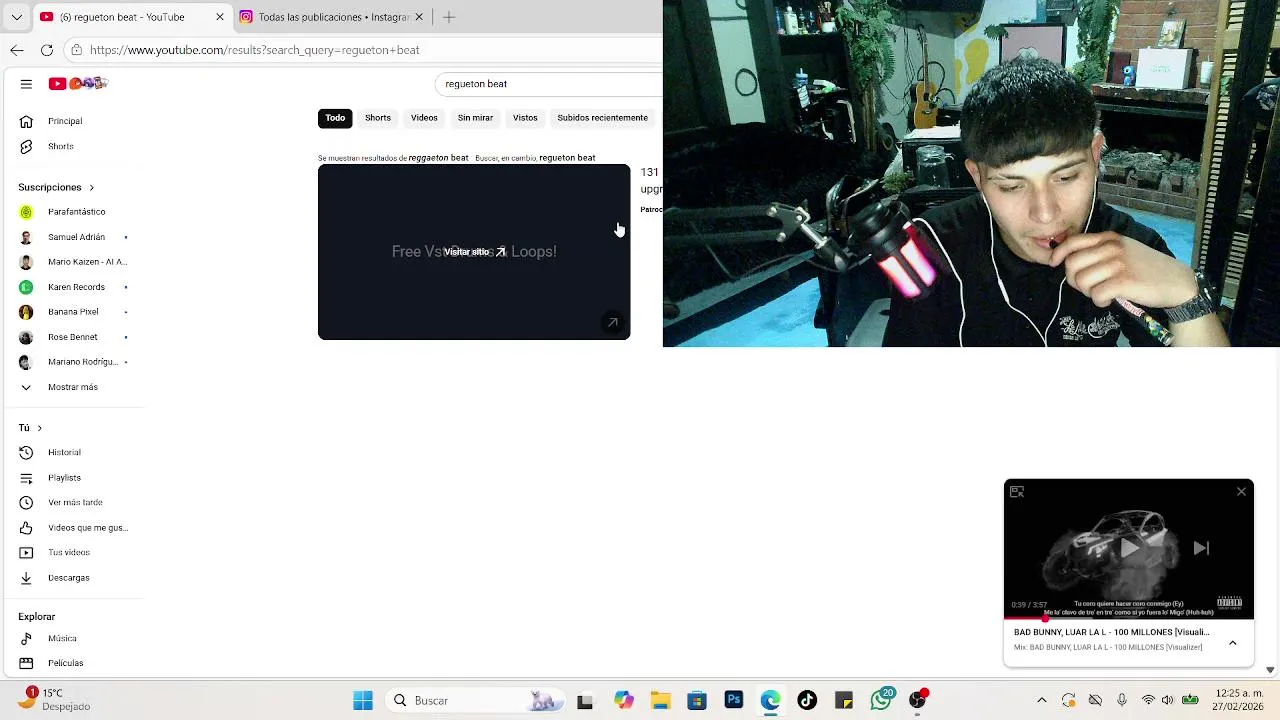Click the miniplayer video title

(x=1111, y=632)
